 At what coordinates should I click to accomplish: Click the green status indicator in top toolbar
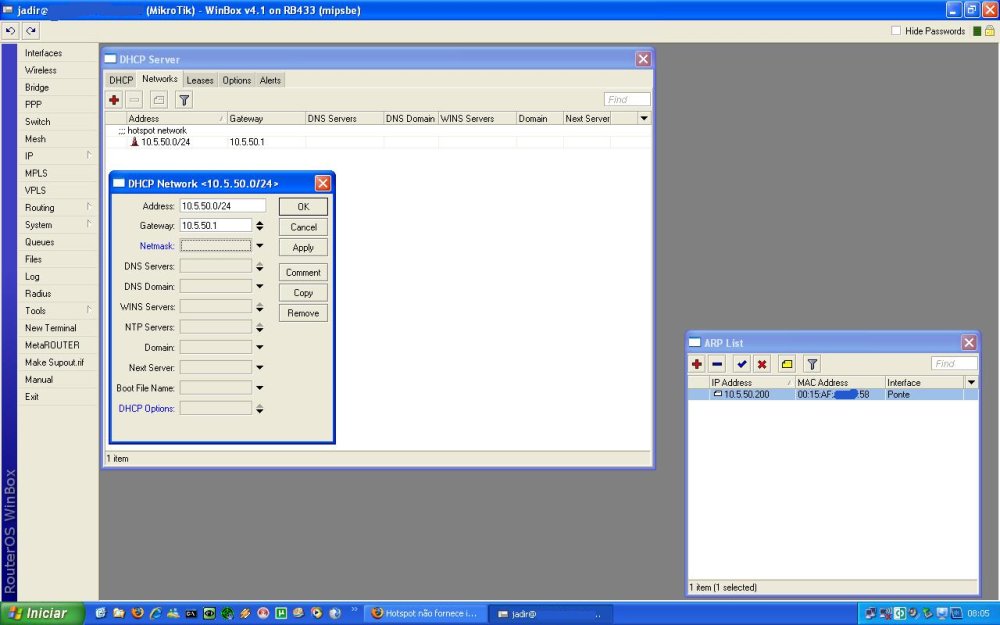point(977,31)
